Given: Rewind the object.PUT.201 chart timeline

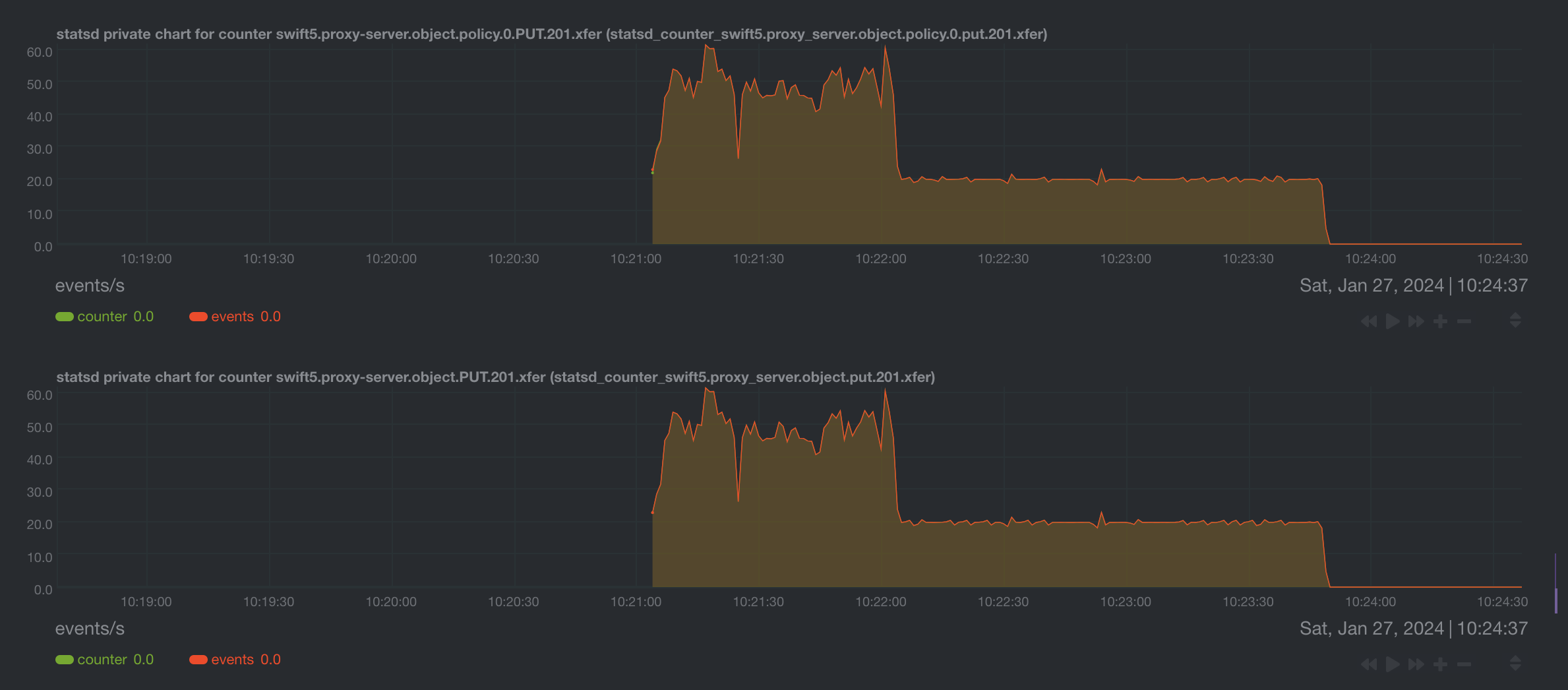Looking at the screenshot, I should click(1369, 664).
